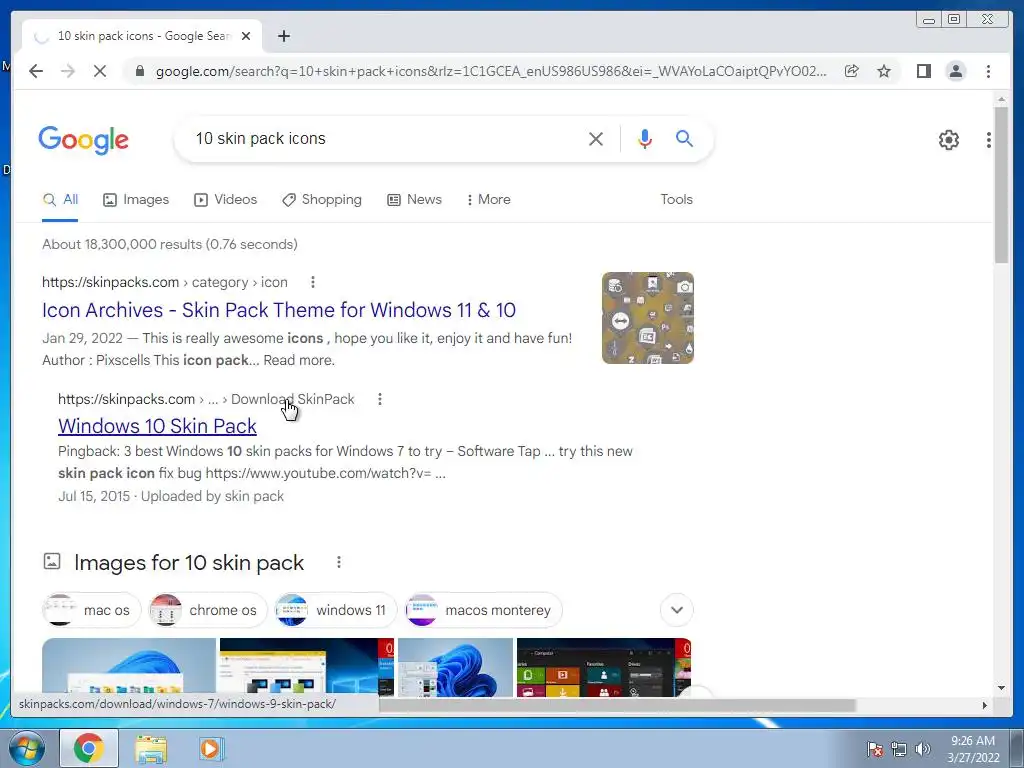Viewport: 1024px width, 768px height.
Task: Open options for the skinpacks.com icon result
Action: pyautogui.click(x=313, y=282)
